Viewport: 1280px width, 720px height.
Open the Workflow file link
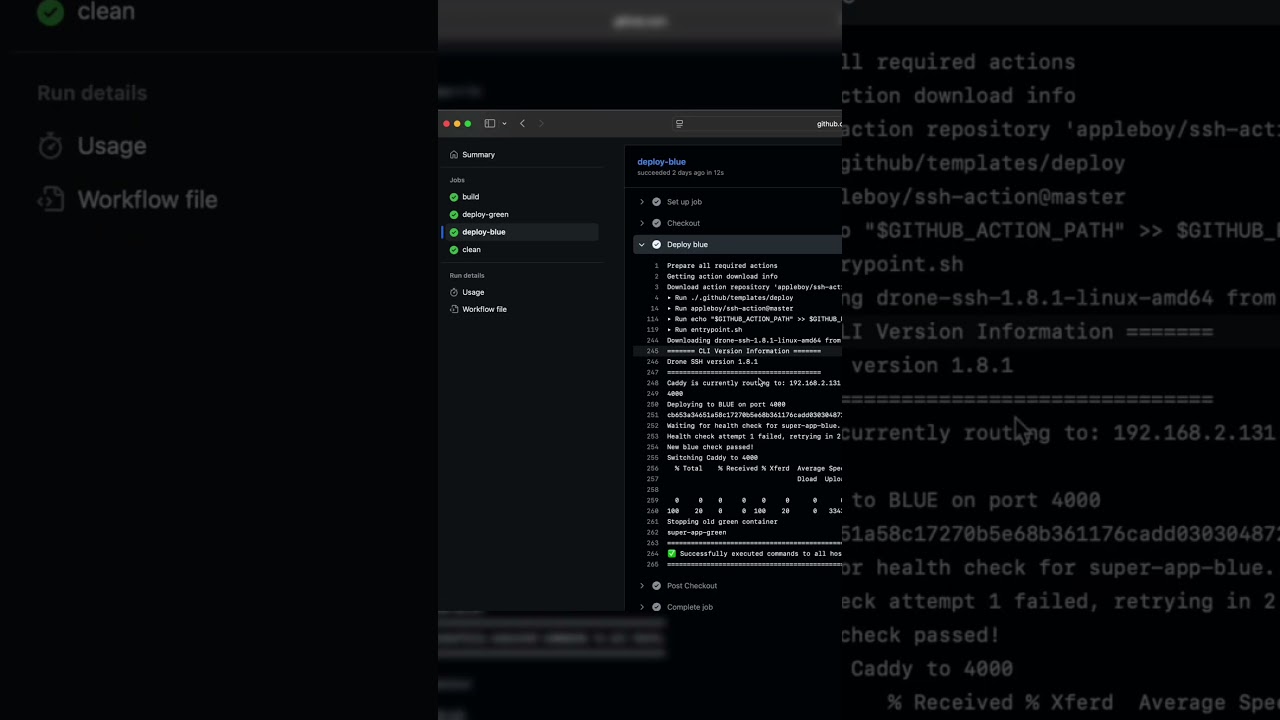point(484,309)
